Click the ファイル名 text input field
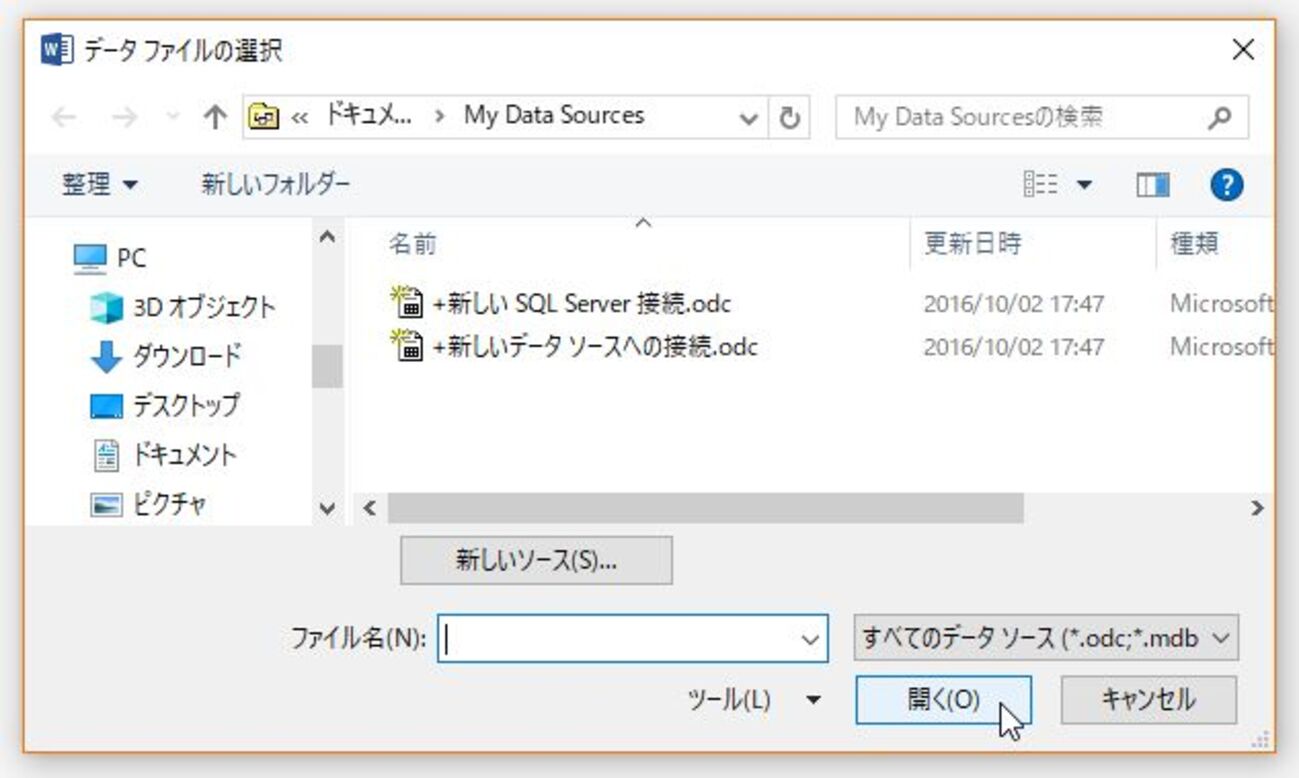 [620, 639]
